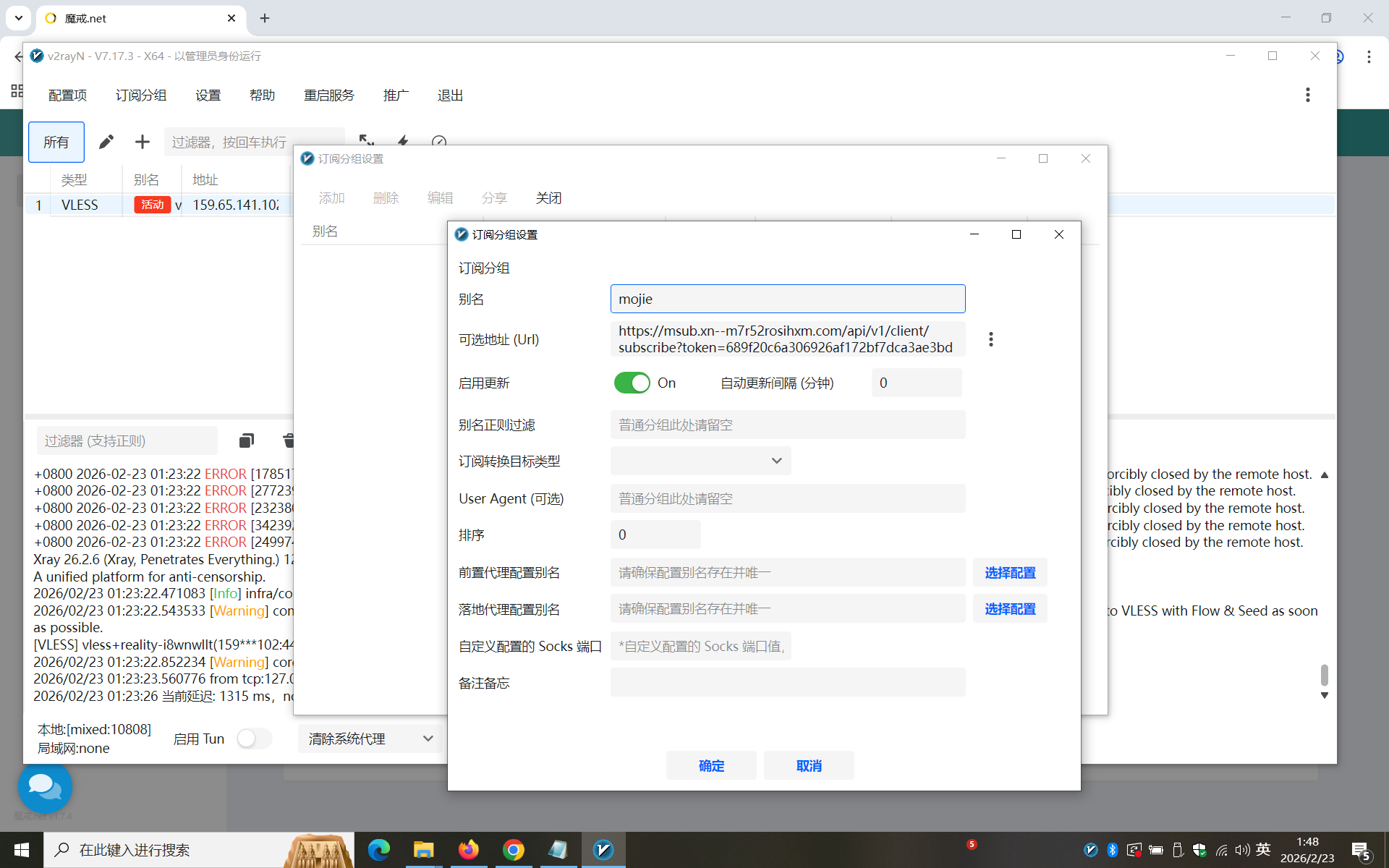Open Firefox from the taskbar
1389x868 pixels.
468,849
